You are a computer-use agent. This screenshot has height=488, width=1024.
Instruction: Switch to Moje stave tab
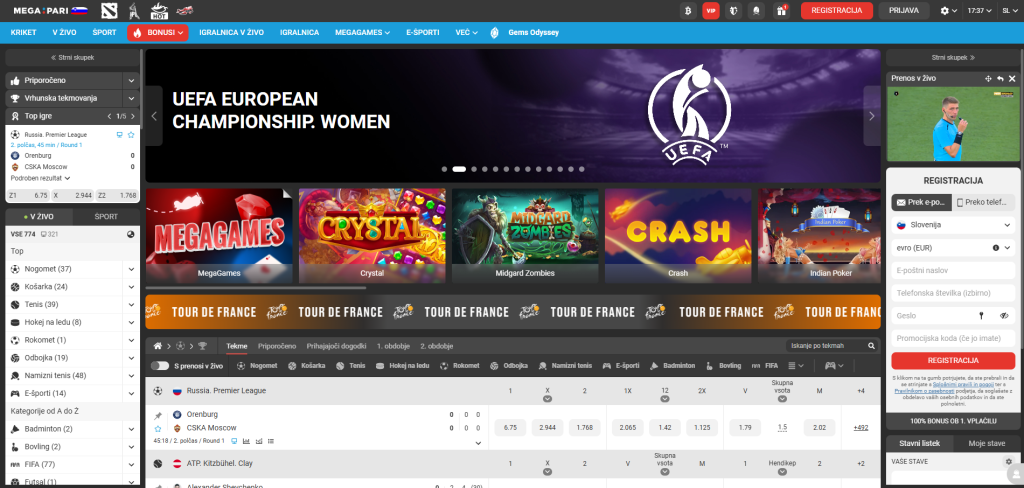click(986, 443)
